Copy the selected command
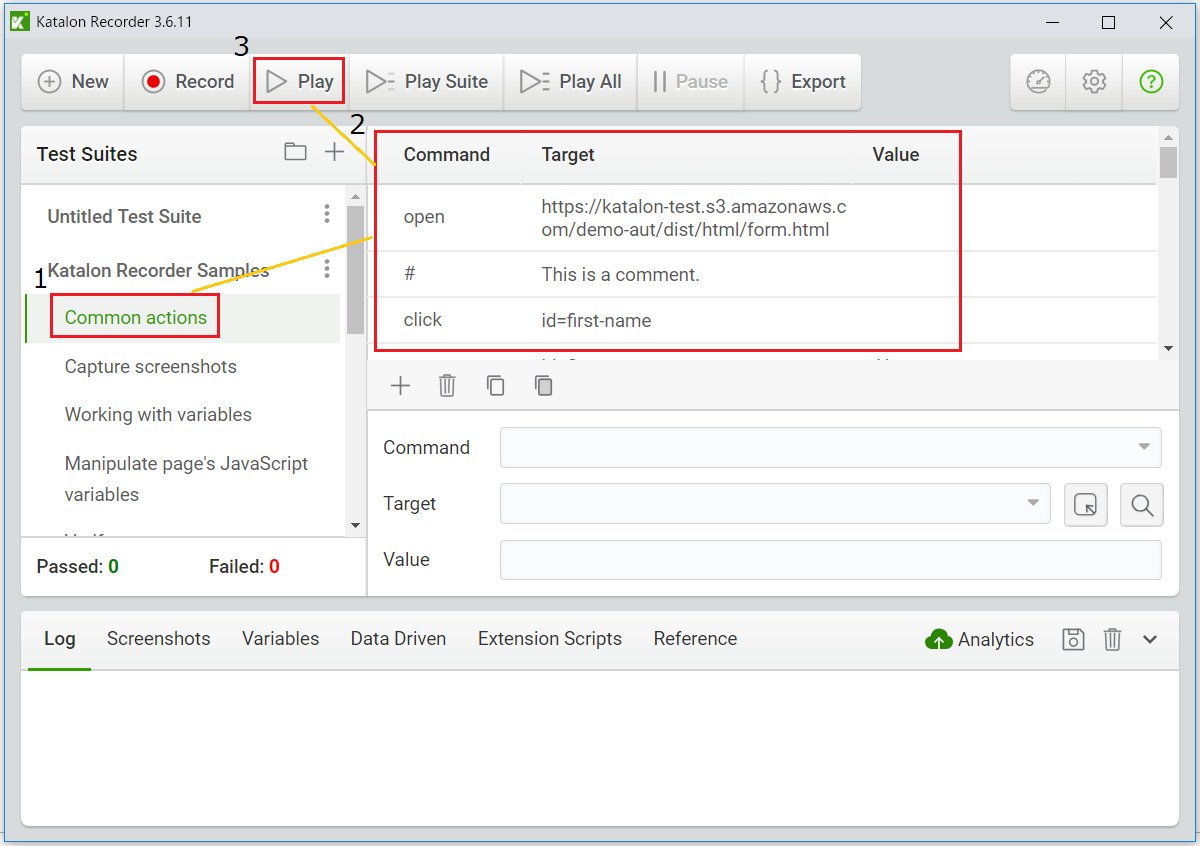1200x846 pixels. click(x=495, y=385)
